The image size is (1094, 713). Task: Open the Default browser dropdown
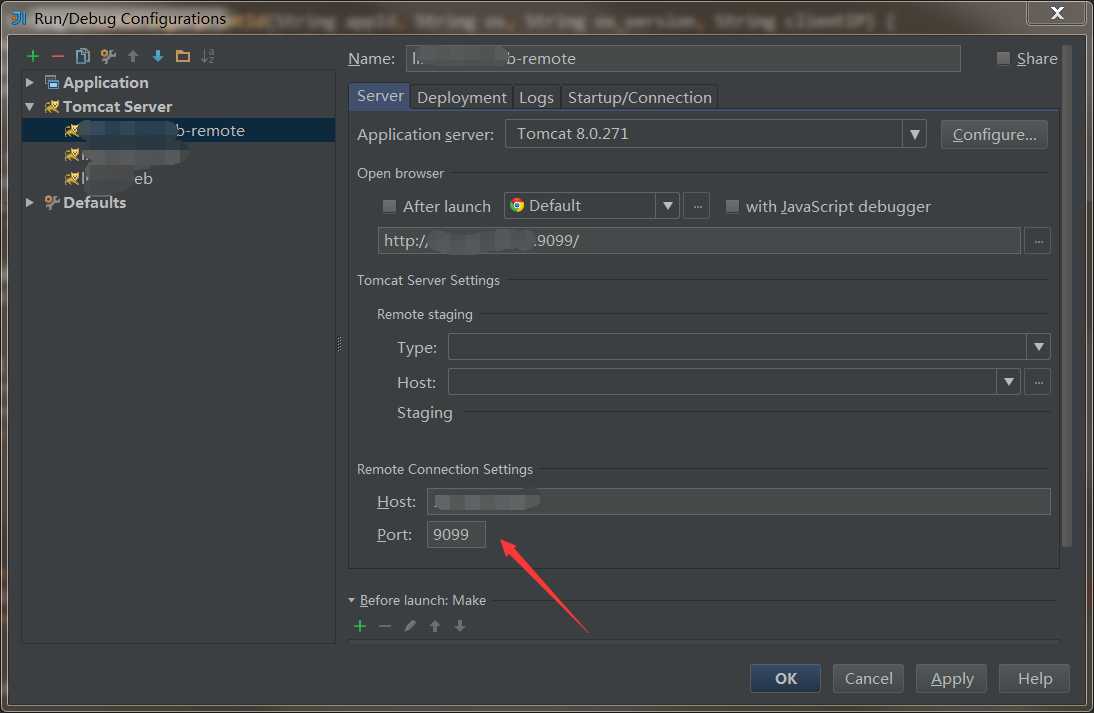click(668, 206)
